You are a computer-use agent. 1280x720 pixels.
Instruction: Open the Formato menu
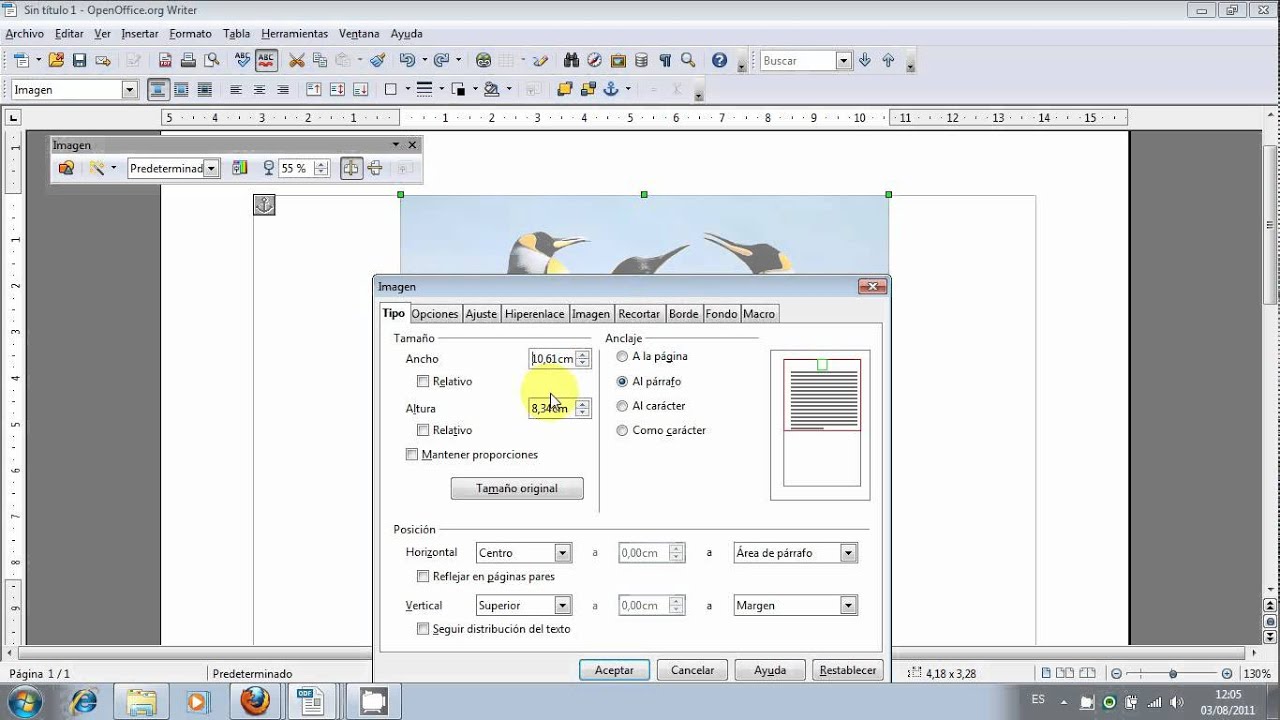pyautogui.click(x=190, y=33)
